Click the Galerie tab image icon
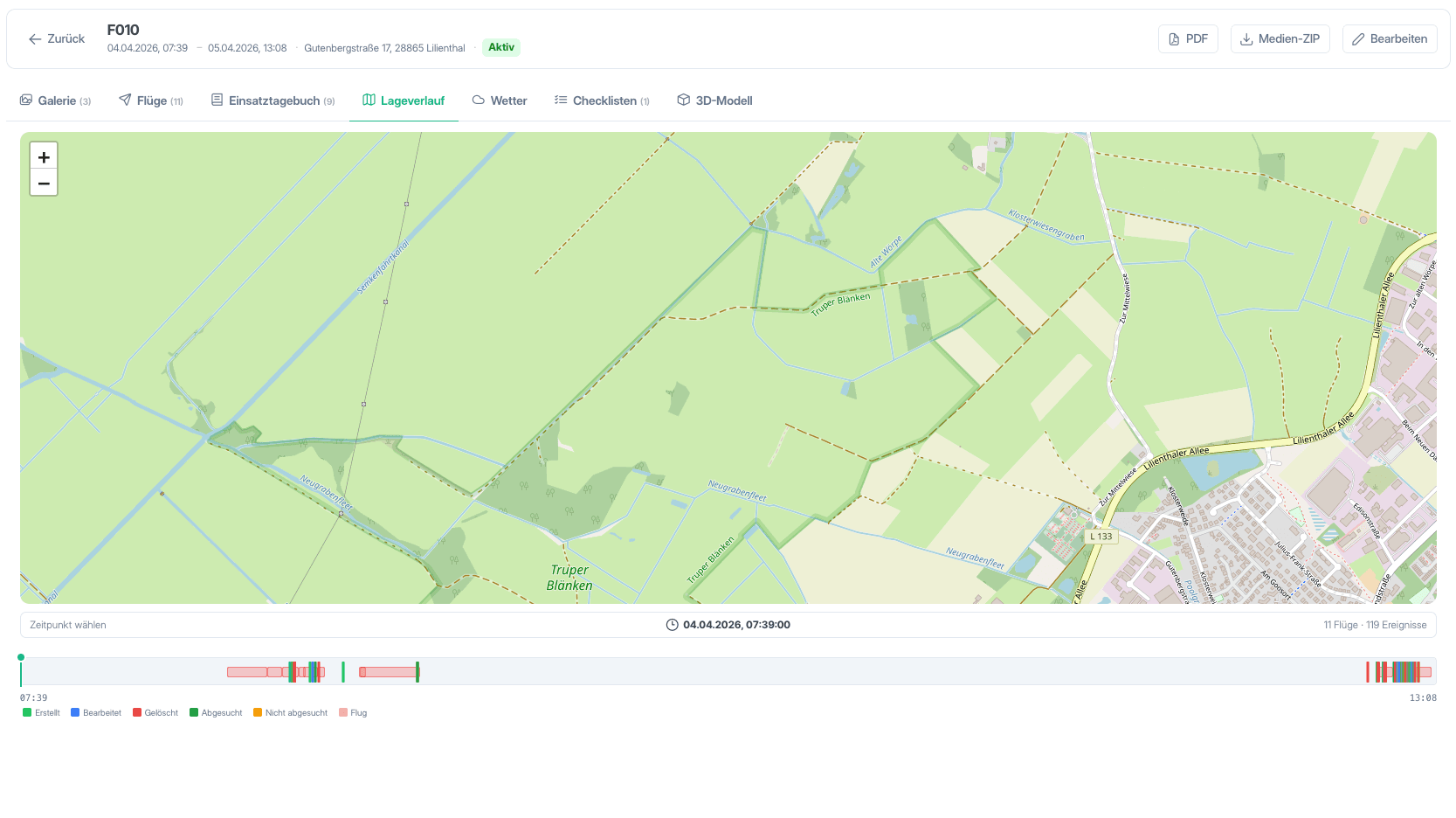This screenshot has height=818, width=1456. 26,101
